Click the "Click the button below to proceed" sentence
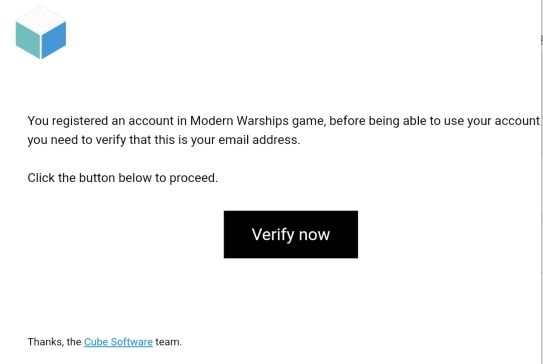 (123, 178)
